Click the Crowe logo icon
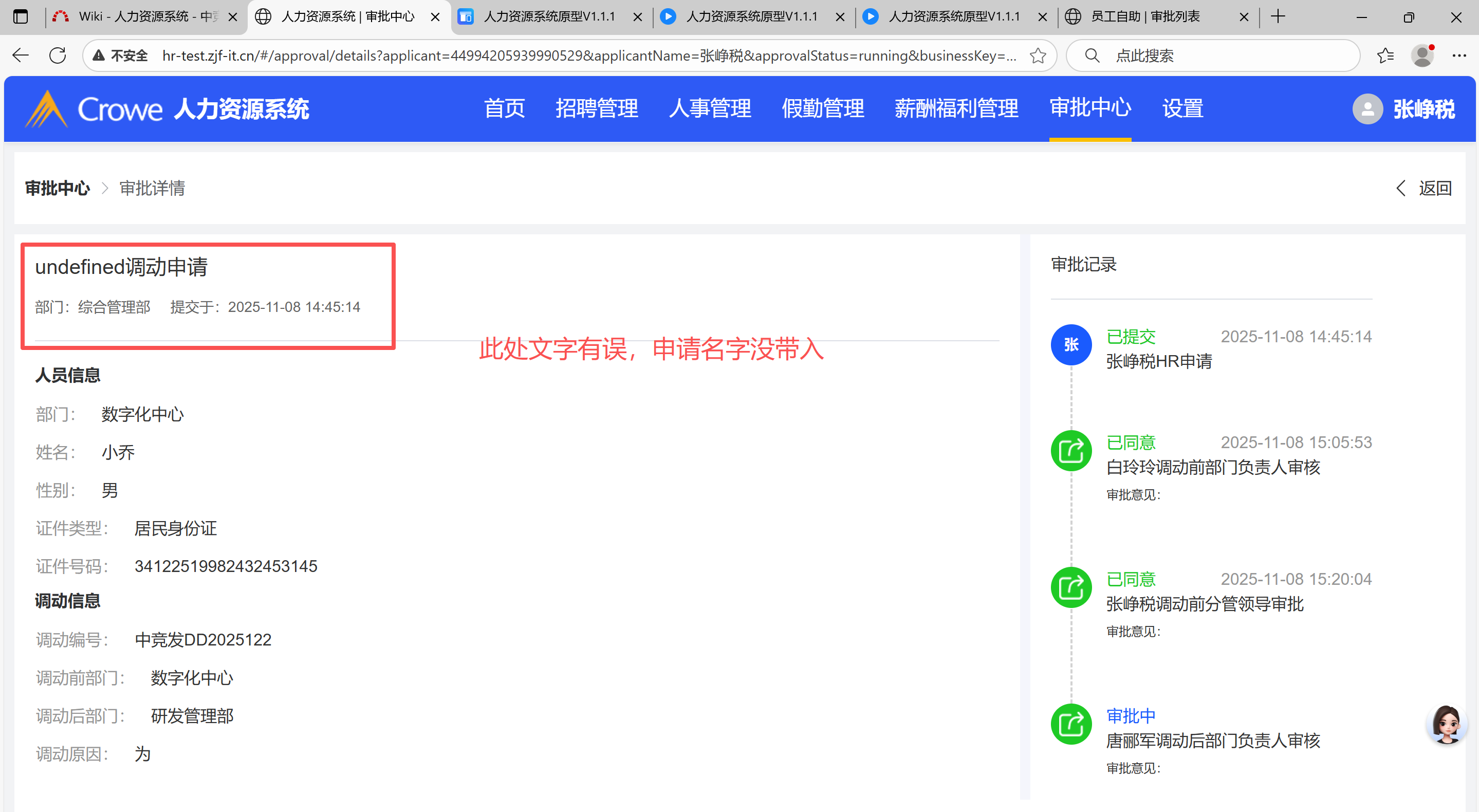 pos(46,108)
